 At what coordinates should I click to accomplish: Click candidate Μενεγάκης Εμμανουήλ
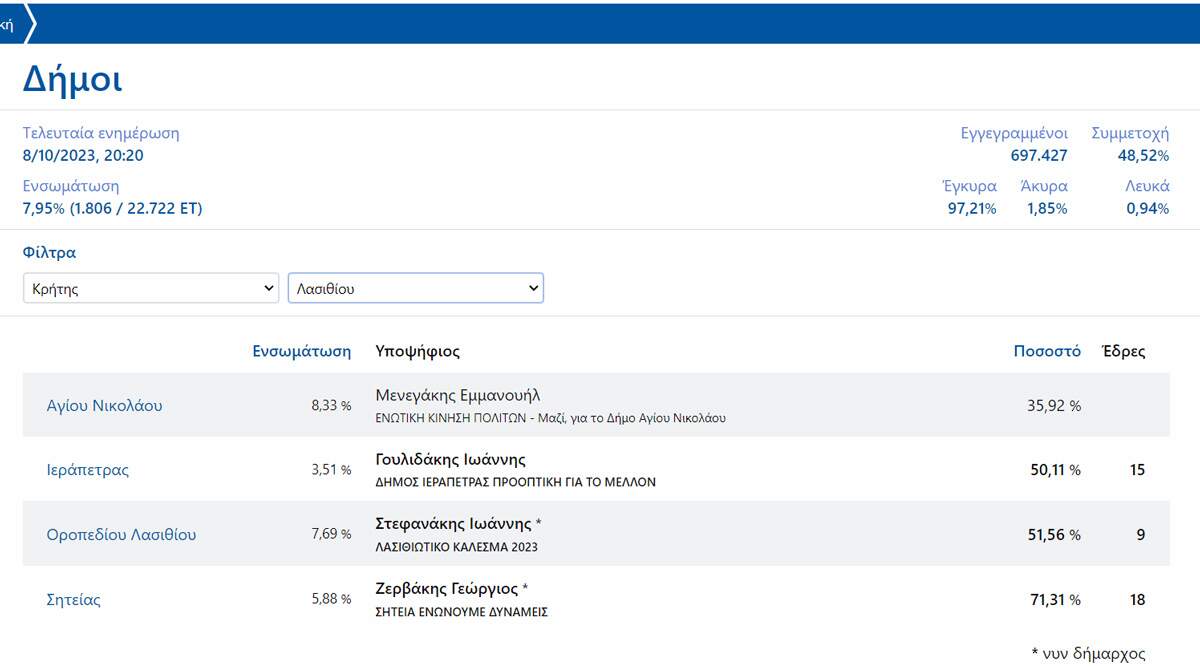pos(457,395)
